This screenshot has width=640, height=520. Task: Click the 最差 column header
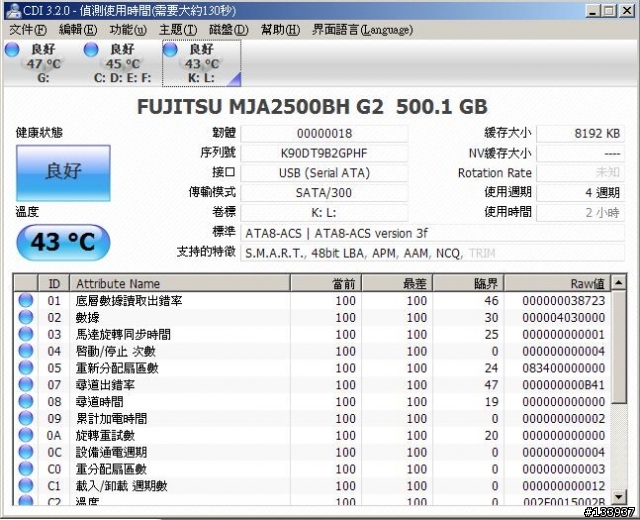tap(397, 283)
